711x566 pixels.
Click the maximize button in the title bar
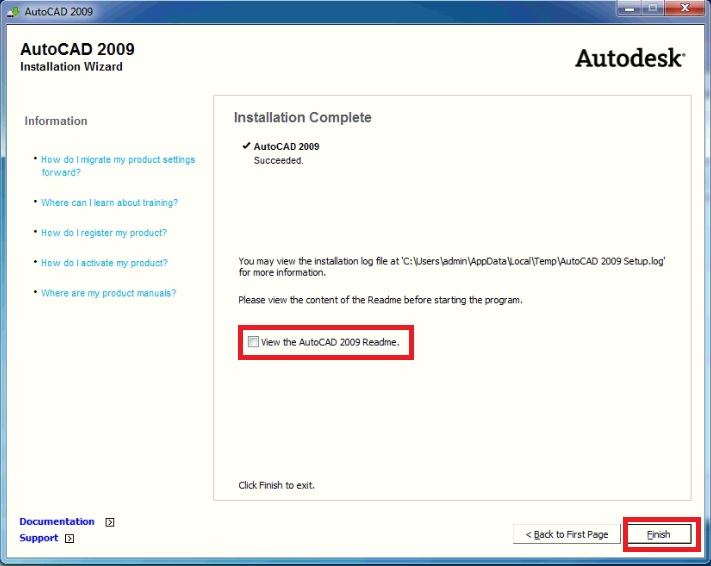pos(652,9)
